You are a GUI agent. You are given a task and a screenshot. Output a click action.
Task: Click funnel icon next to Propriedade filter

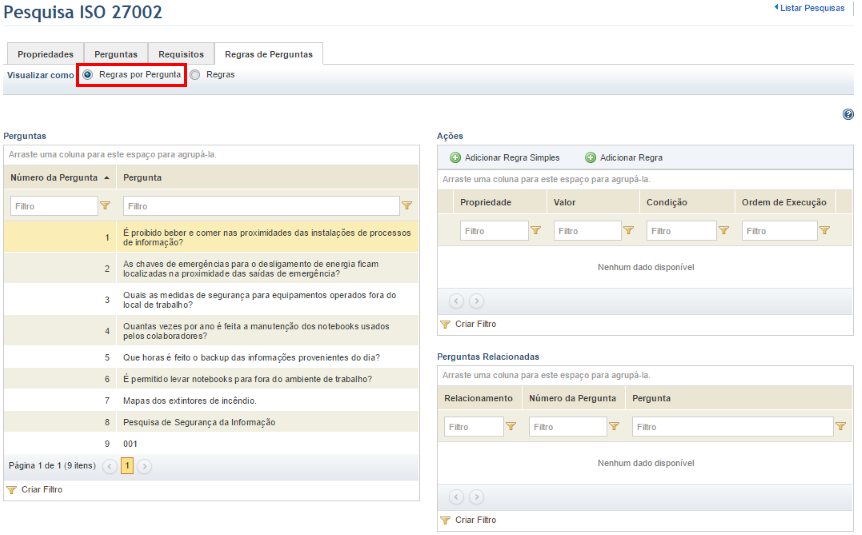click(535, 230)
